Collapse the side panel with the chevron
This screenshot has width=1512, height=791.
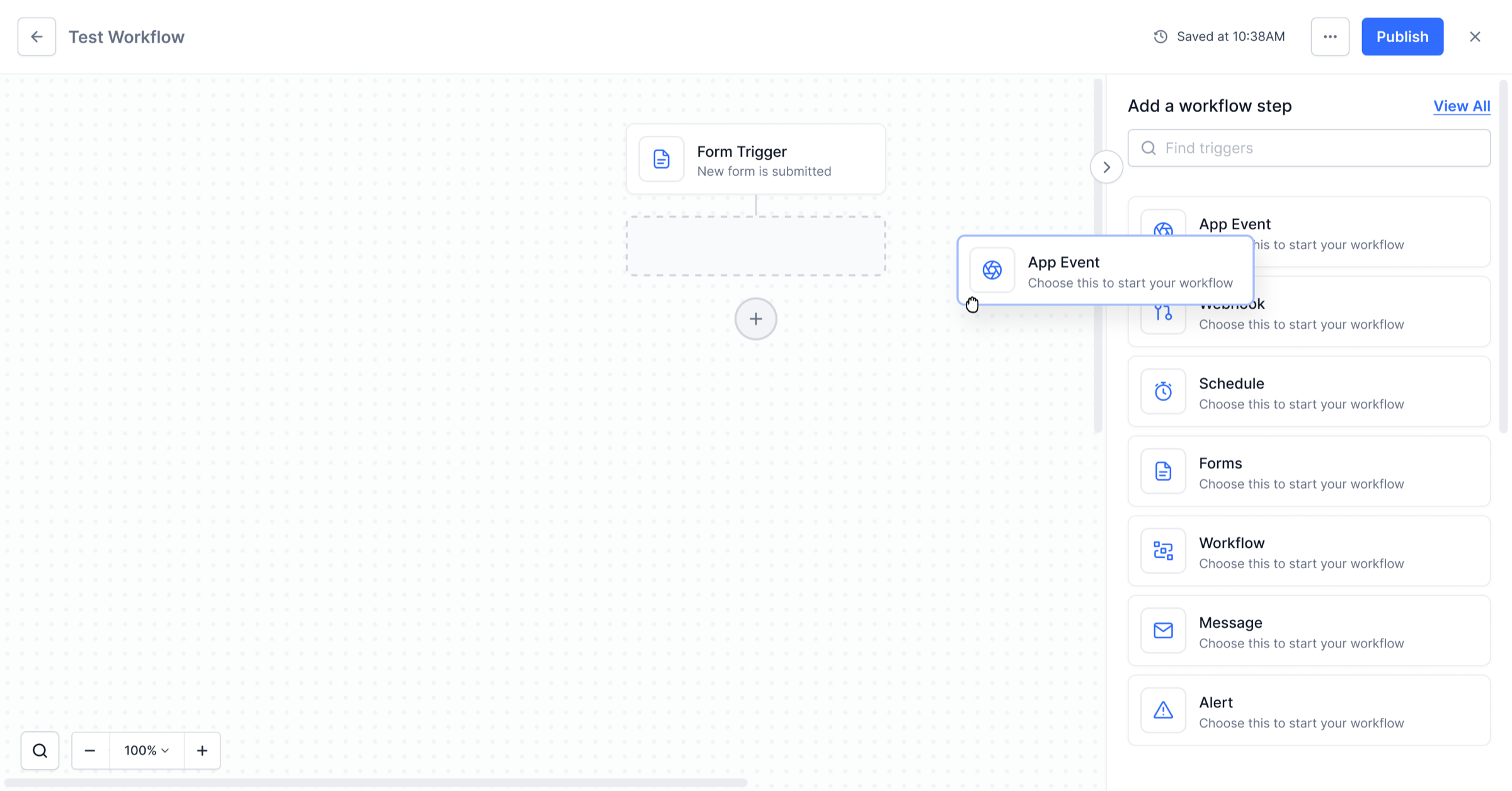pyautogui.click(x=1106, y=167)
